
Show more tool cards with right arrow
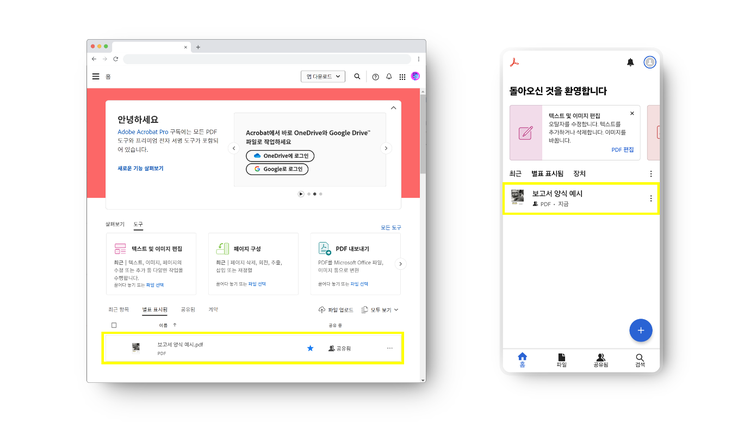401,264
